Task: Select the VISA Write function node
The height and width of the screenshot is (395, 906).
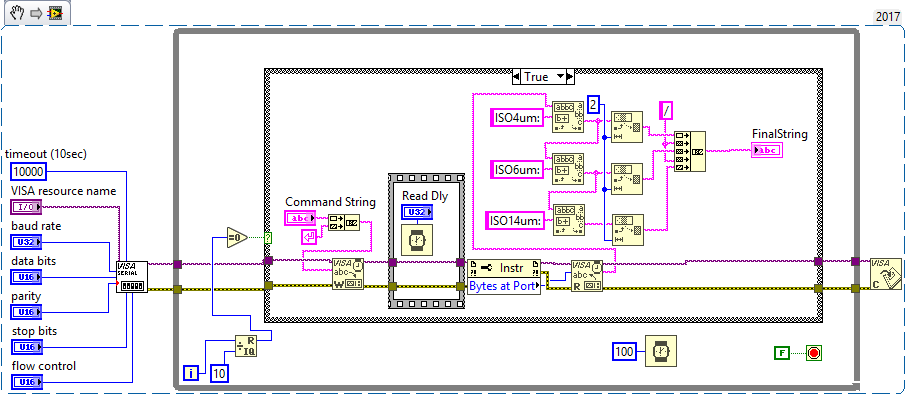Action: pos(348,274)
